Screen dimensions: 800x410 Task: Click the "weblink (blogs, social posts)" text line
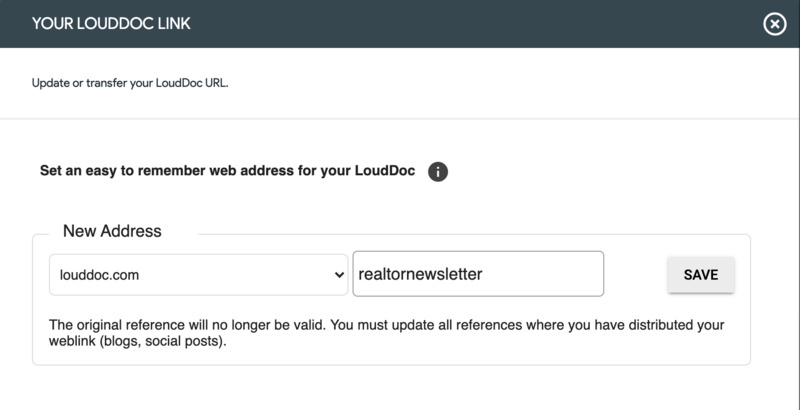coord(141,343)
